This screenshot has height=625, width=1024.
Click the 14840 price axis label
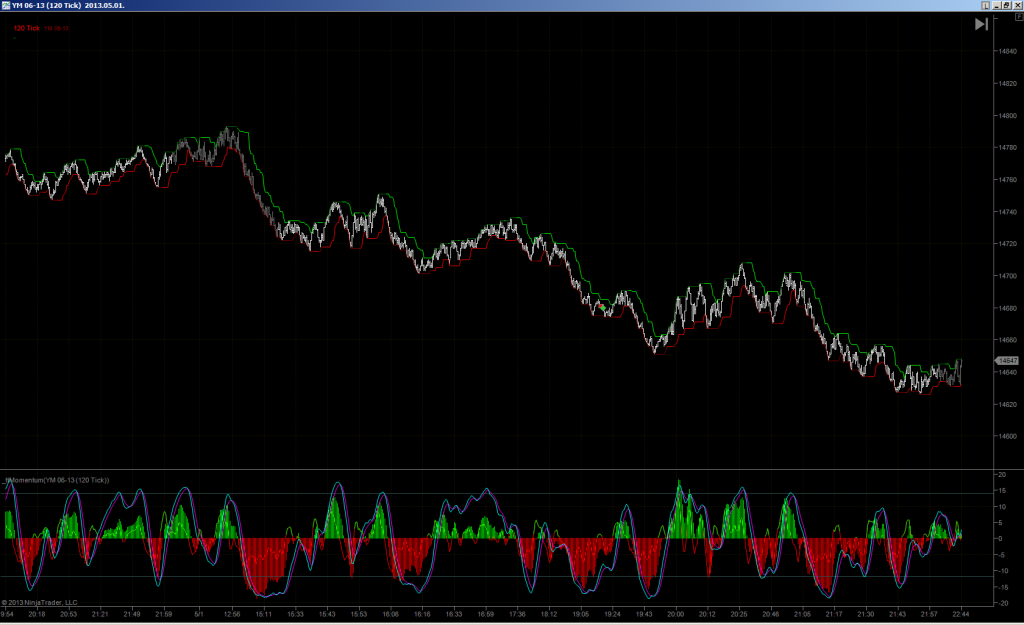[1008, 52]
